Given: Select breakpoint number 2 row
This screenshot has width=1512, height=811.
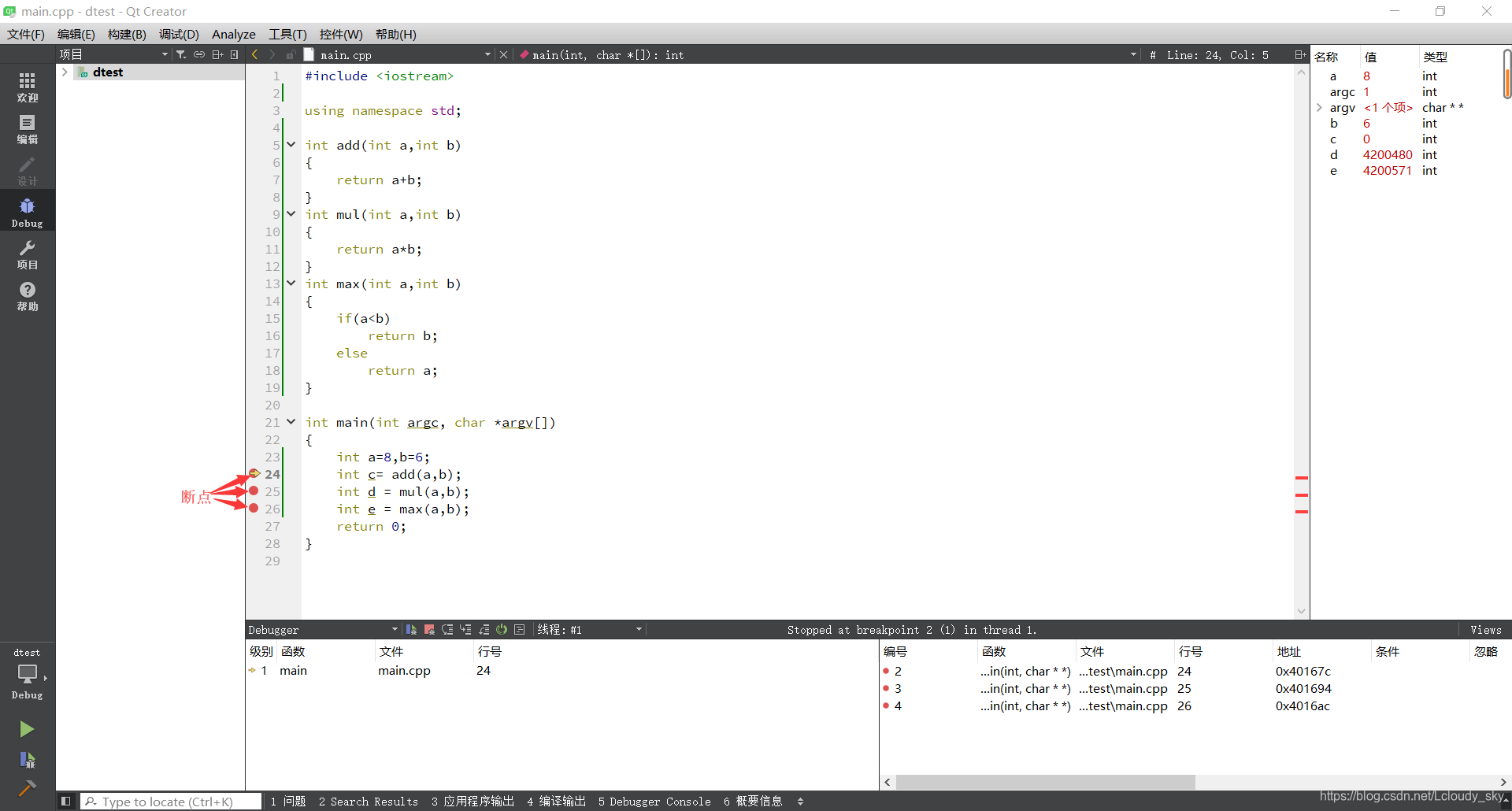Looking at the screenshot, I should [1194, 671].
